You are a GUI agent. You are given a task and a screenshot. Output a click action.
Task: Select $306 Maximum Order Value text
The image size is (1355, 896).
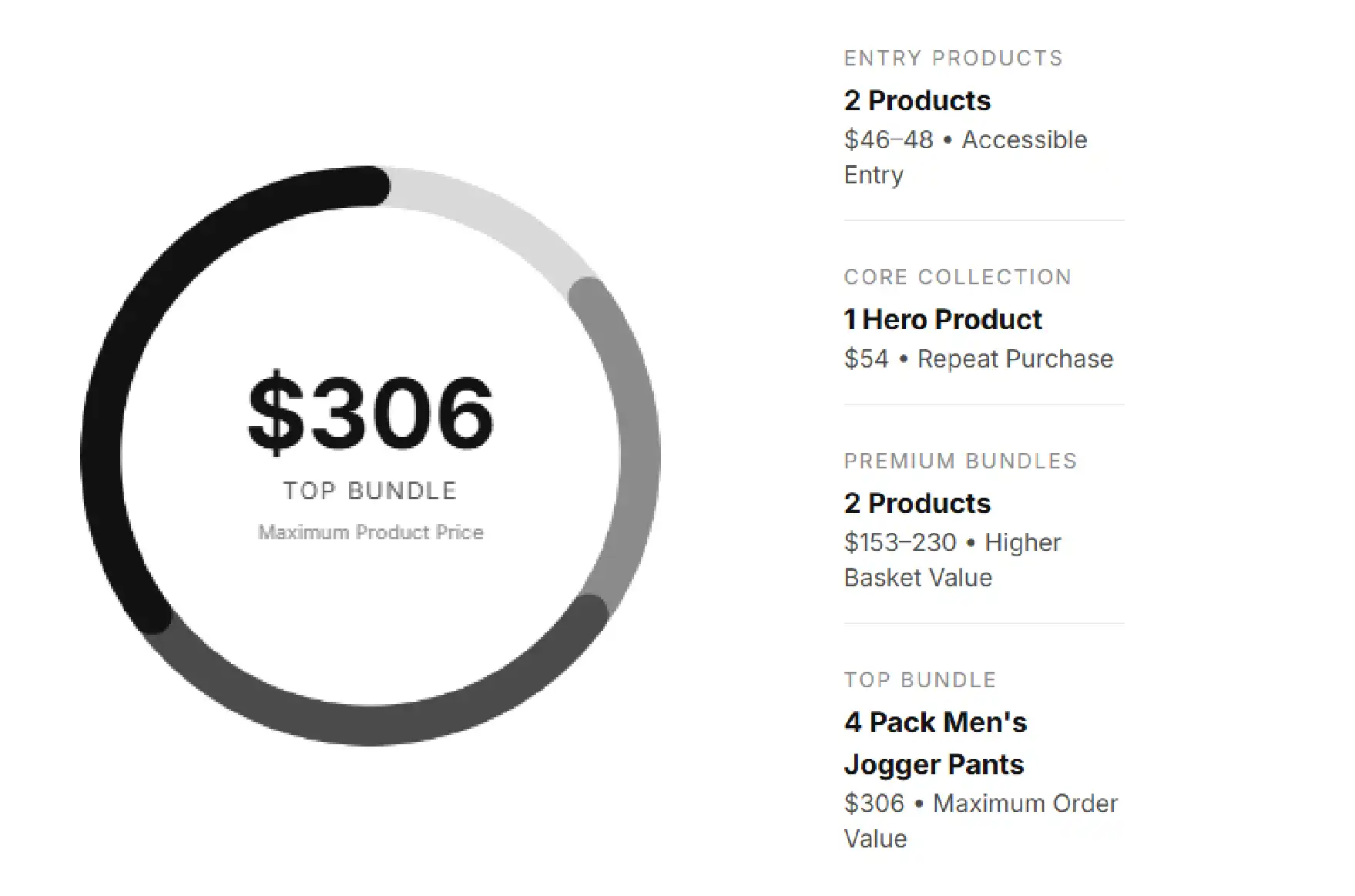pyautogui.click(x=981, y=821)
